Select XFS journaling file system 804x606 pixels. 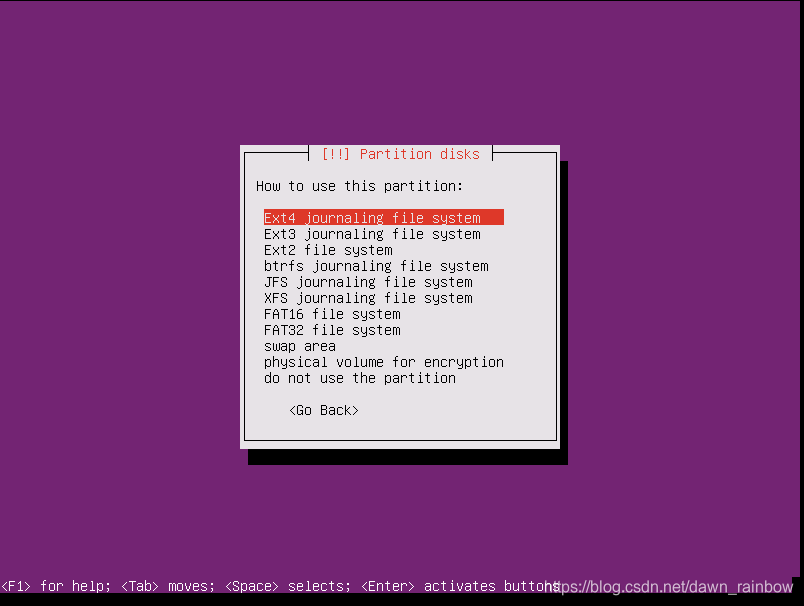(368, 297)
